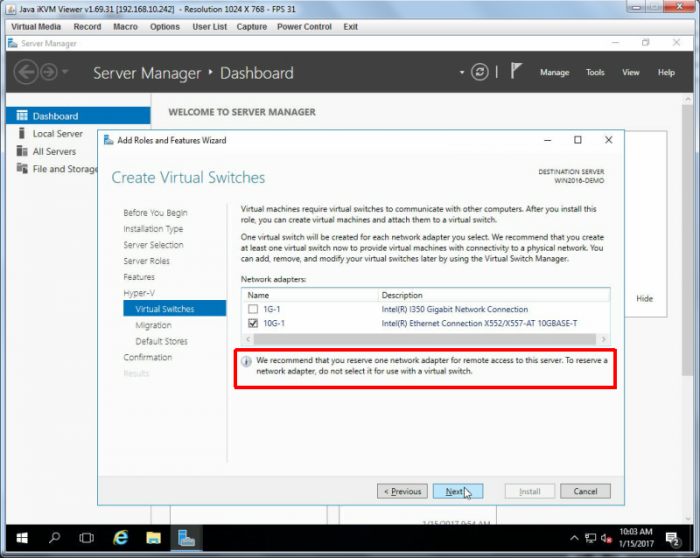Open the Manage menu
The height and width of the screenshot is (558, 700).
pos(554,72)
